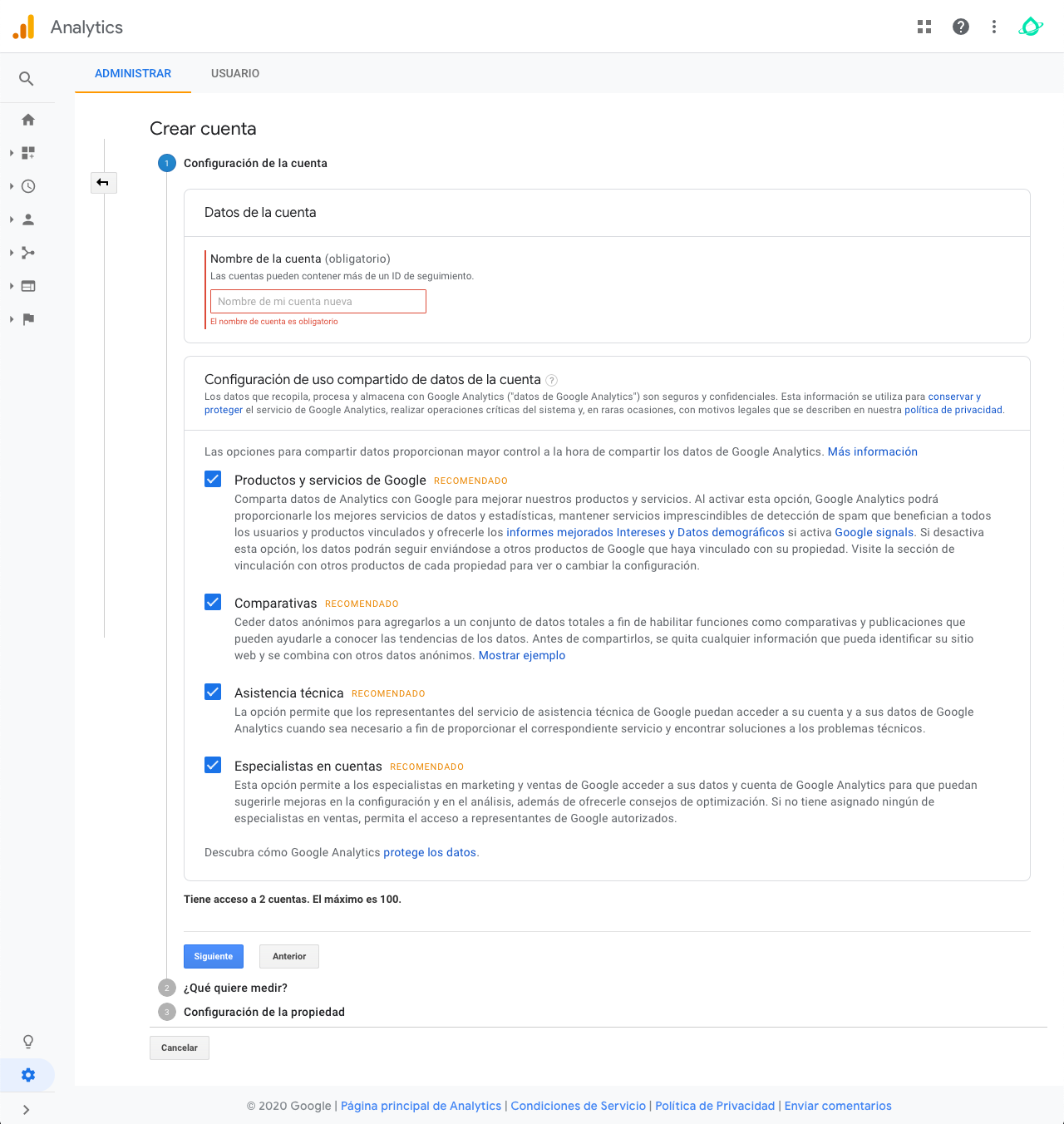Viewport: 1064px width, 1124px height.
Task: Click the search magnifier icon in sidebar
Action: click(27, 79)
